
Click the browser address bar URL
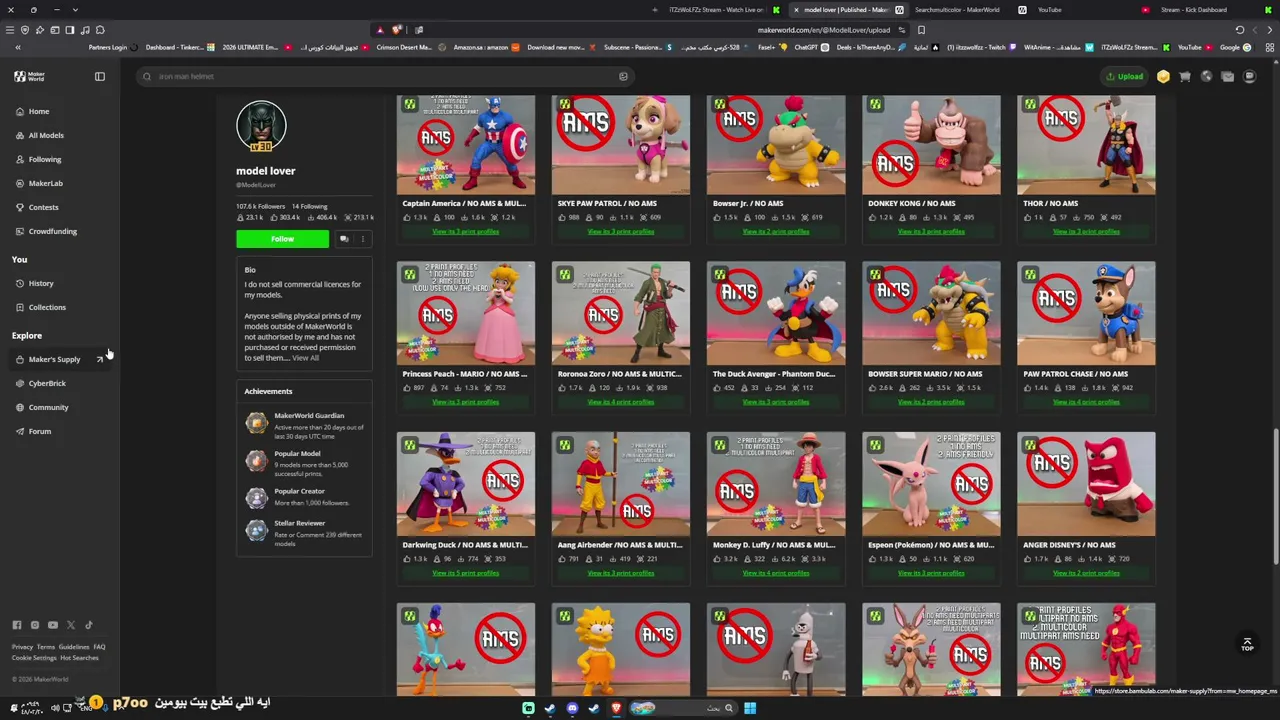coord(824,30)
